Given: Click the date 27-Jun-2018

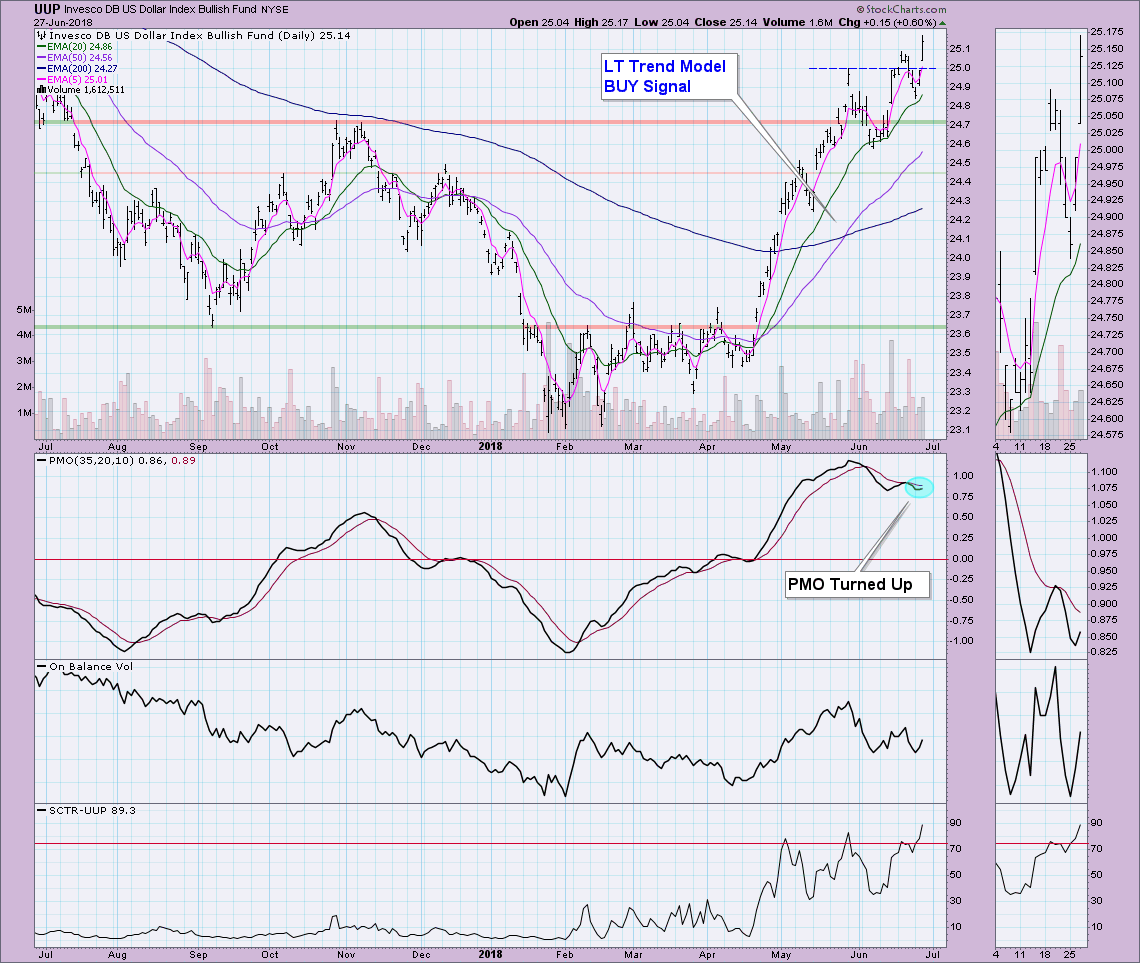Looking at the screenshot, I should 63,23.
